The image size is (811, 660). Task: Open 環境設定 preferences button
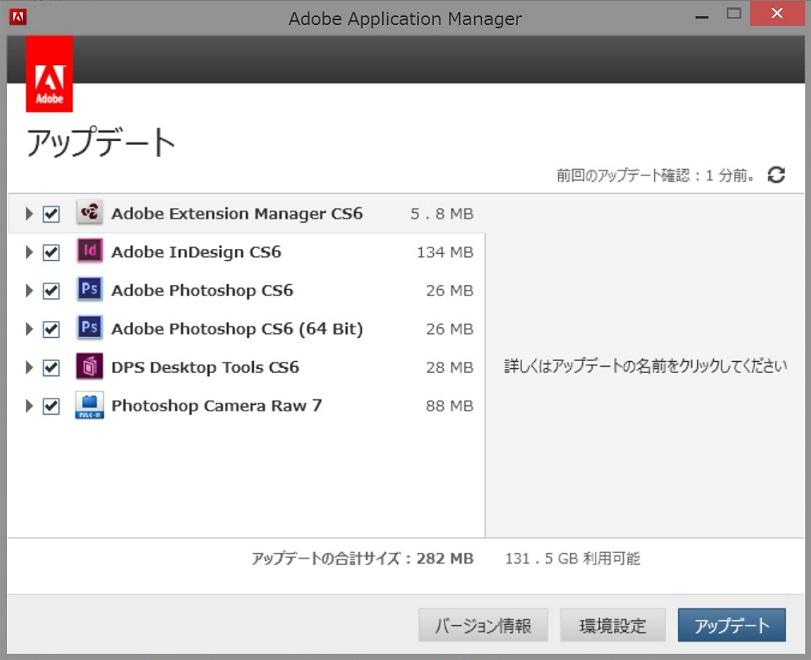[x=613, y=626]
